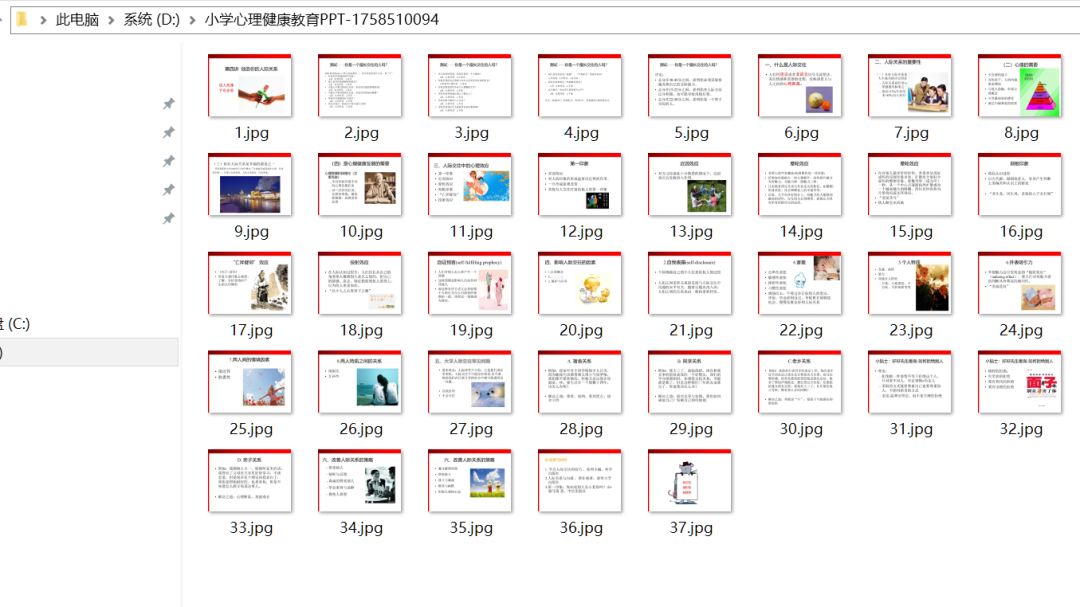The width and height of the screenshot is (1080, 607).
Task: Select 32.jpg thumbnail with red 面子 text
Action: click(x=1020, y=382)
